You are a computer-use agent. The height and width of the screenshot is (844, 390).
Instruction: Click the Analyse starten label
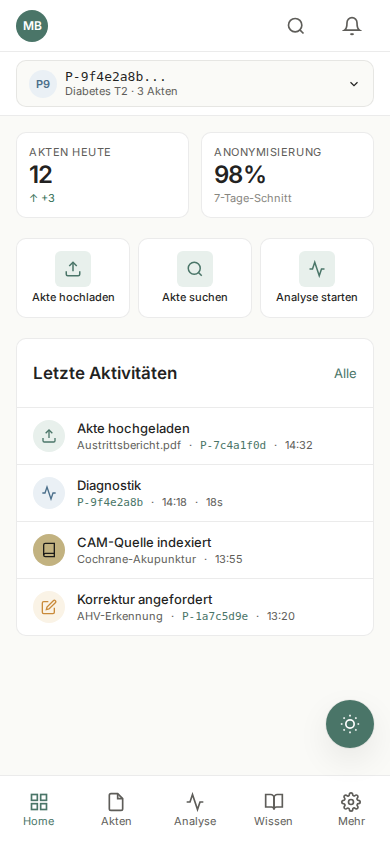[317, 297]
